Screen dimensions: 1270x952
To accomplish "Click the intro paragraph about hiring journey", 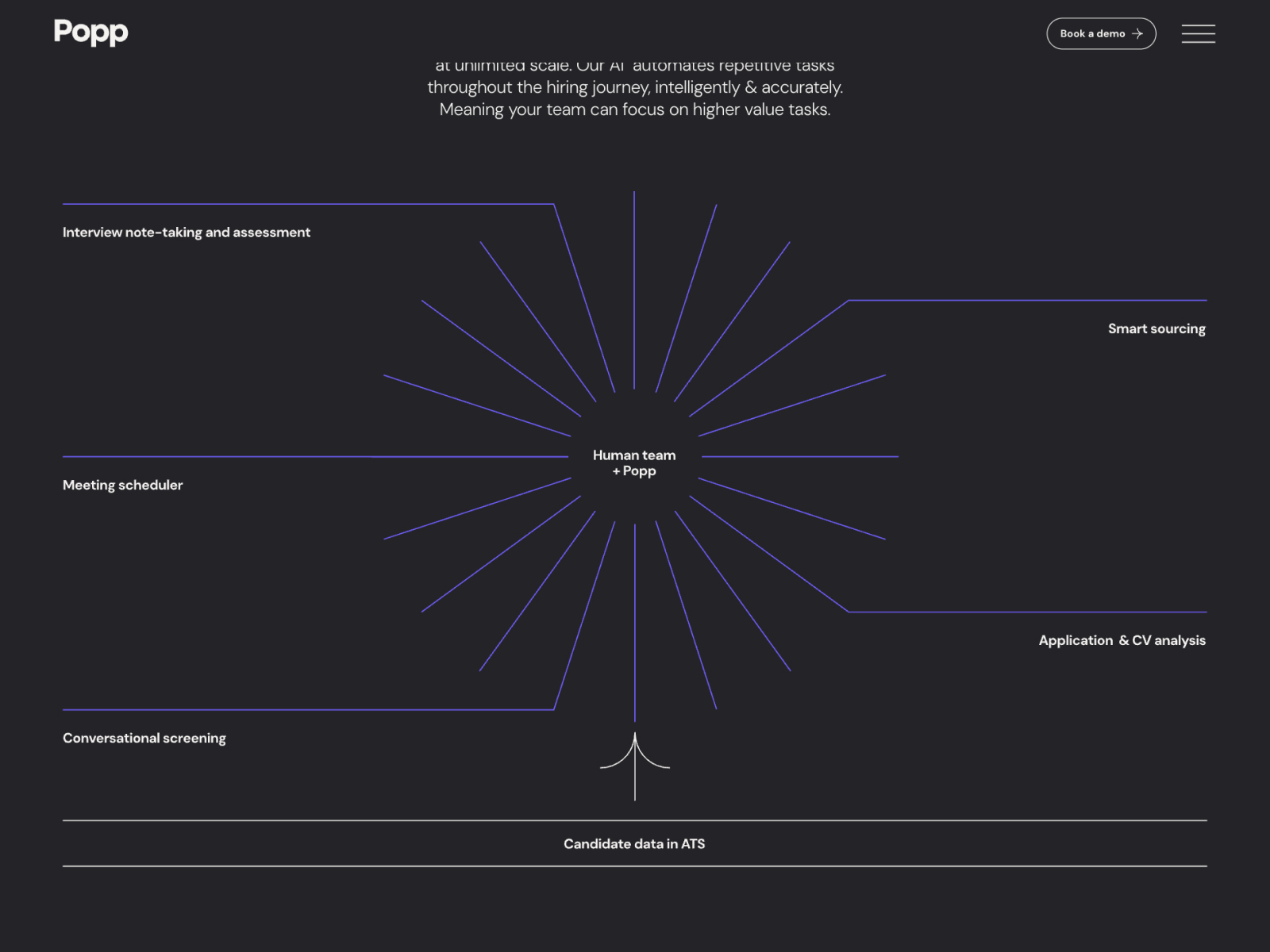I will point(635,87).
